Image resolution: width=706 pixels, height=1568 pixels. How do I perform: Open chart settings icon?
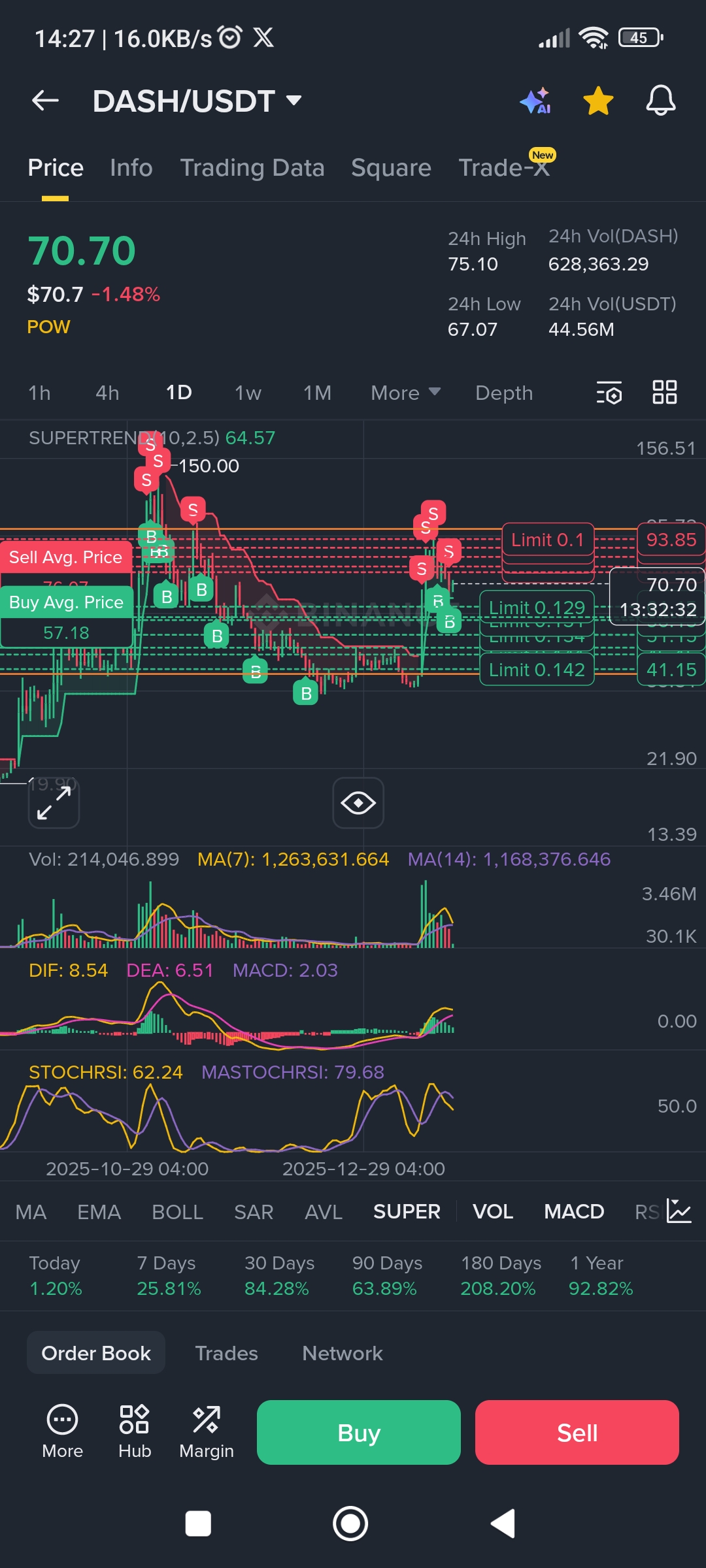(609, 393)
